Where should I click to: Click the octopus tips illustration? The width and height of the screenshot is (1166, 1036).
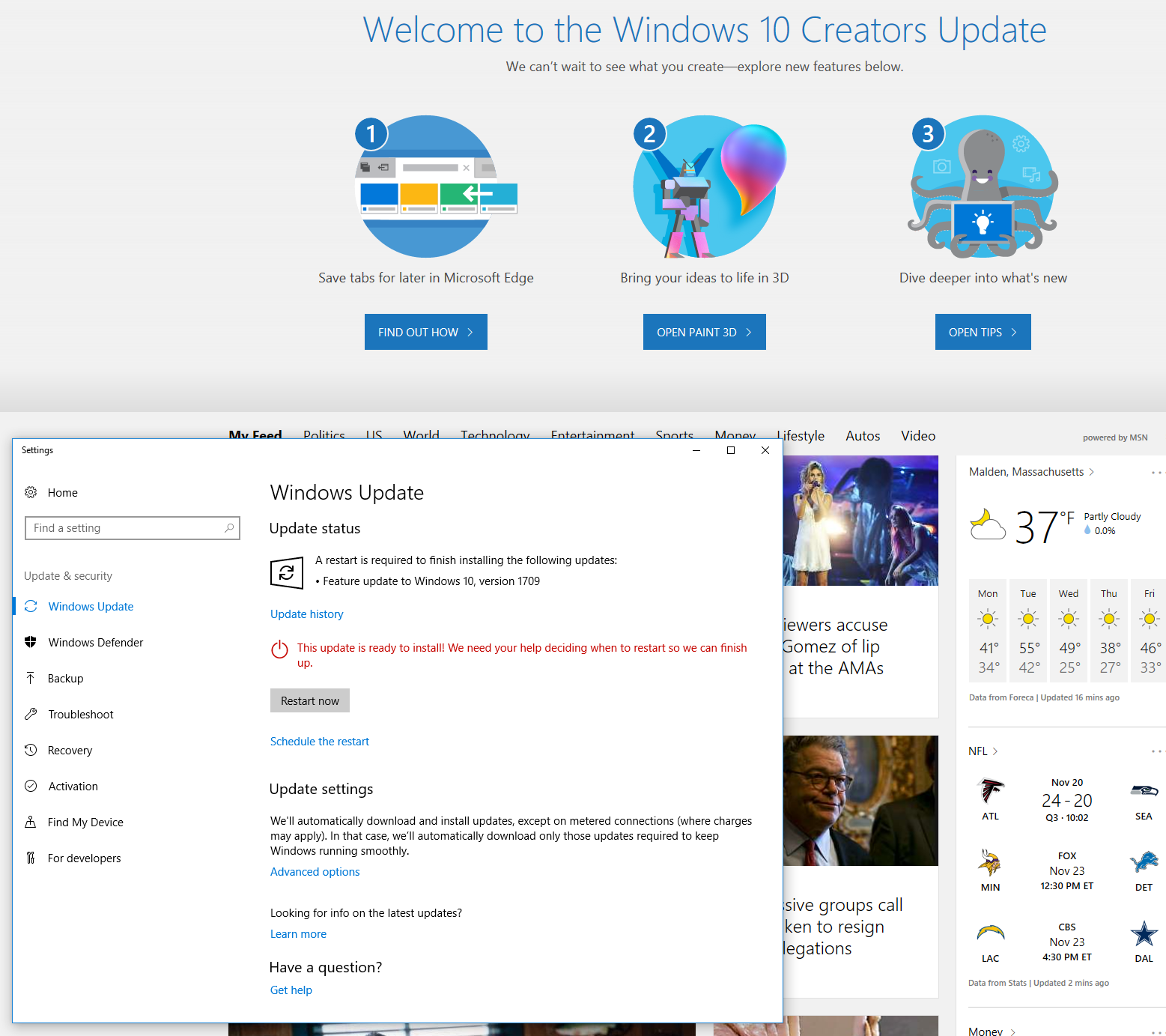click(x=983, y=187)
